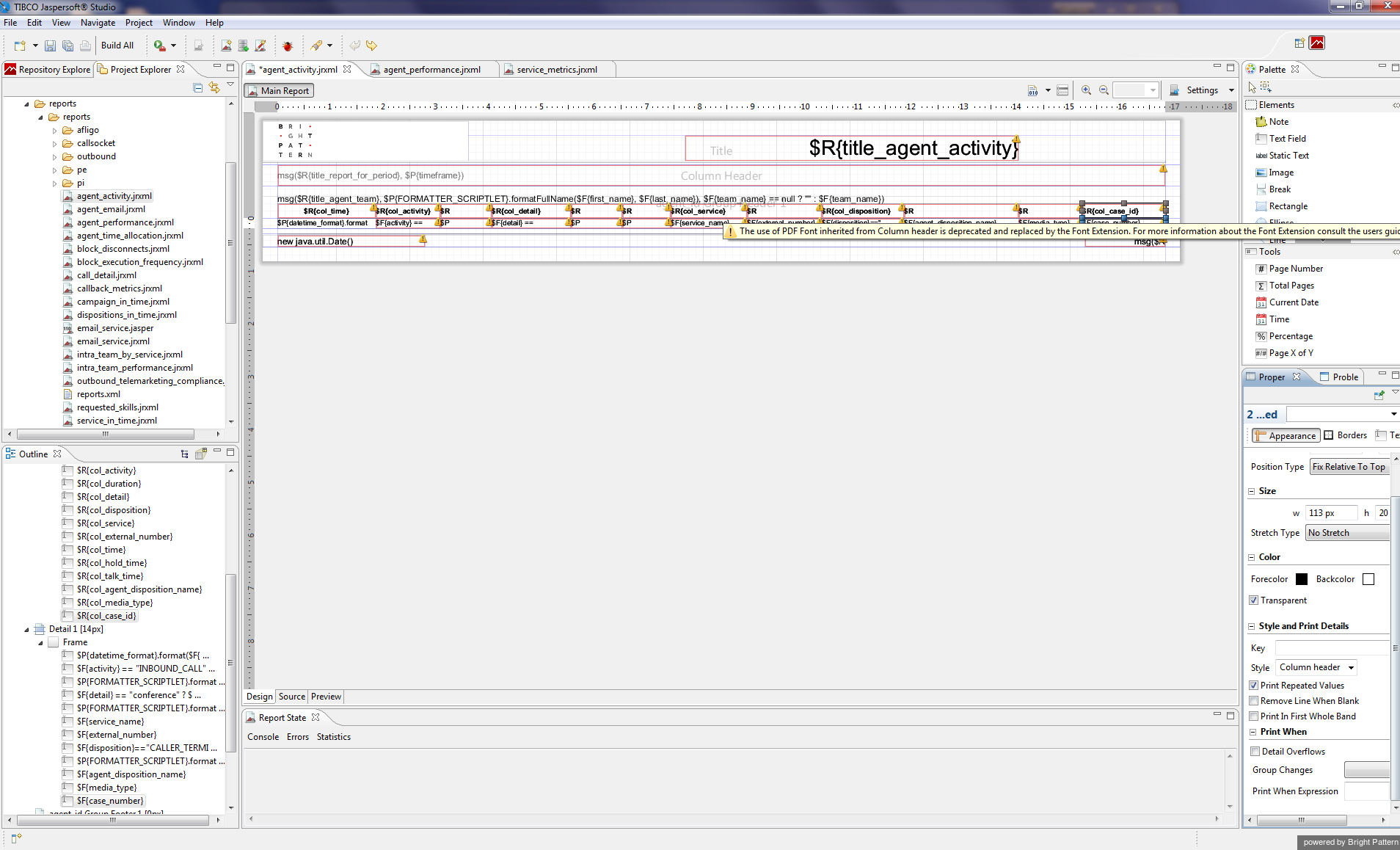Open the Borders properties tab

tap(1346, 435)
